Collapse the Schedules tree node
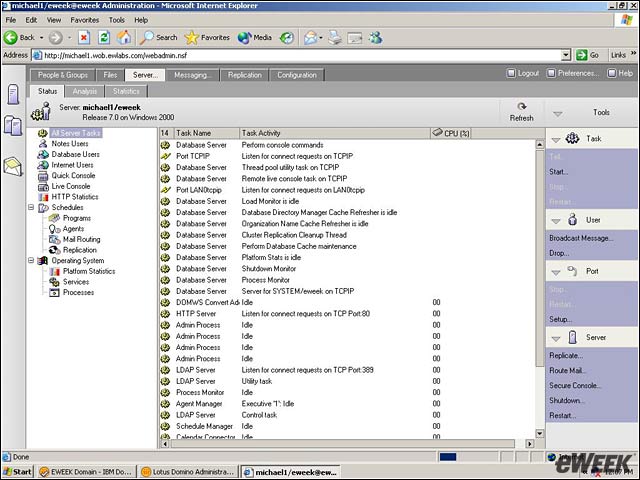This screenshot has height=480, width=640. pyautogui.click(x=31, y=207)
